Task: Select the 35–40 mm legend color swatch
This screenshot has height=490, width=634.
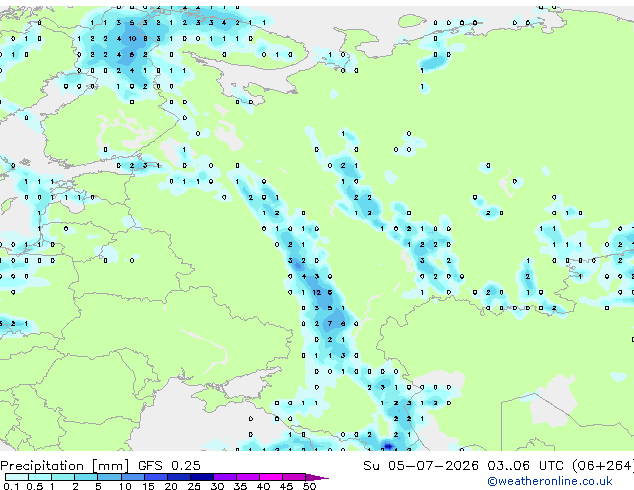Action: [248, 477]
